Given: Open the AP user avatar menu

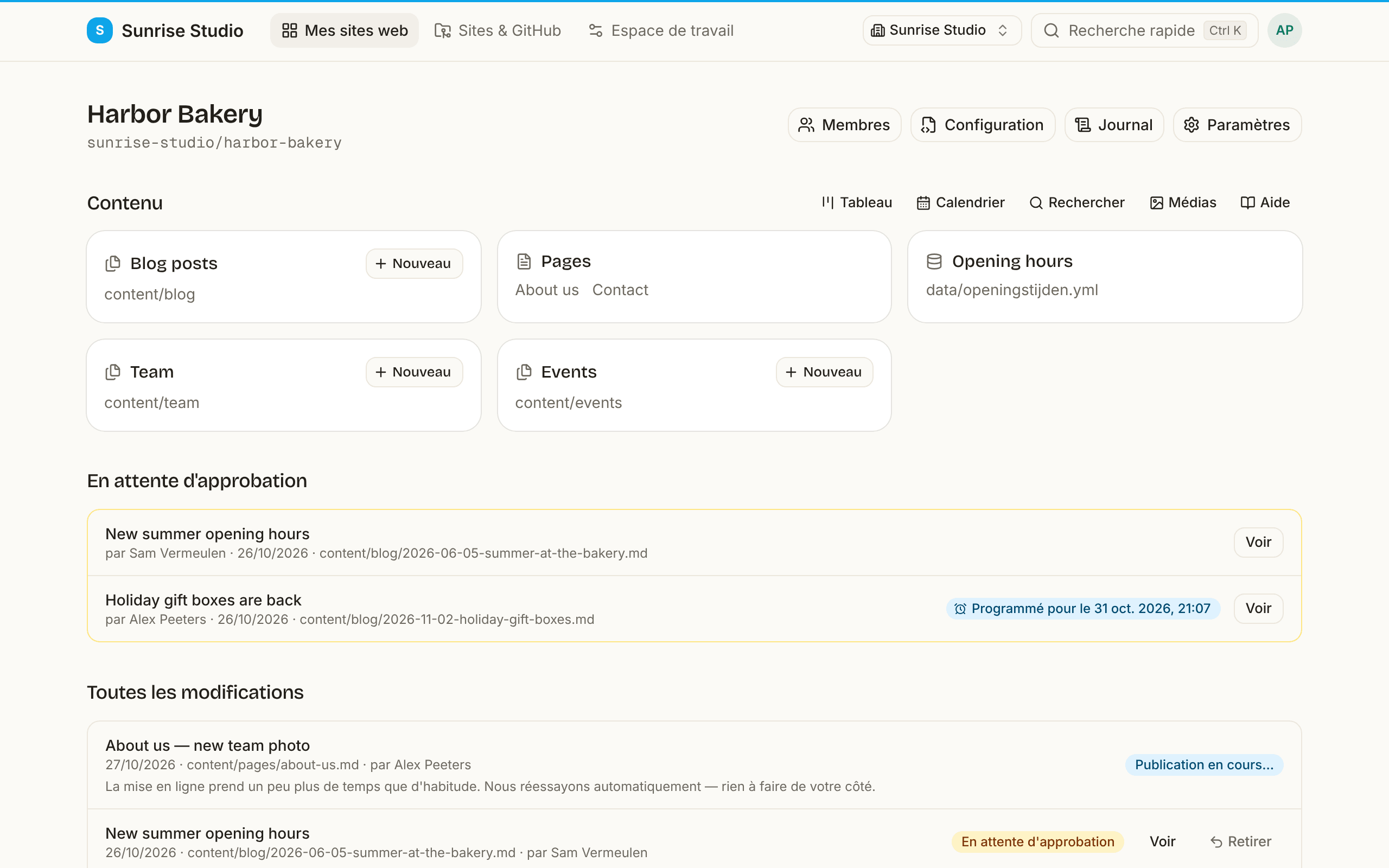Looking at the screenshot, I should [x=1284, y=30].
